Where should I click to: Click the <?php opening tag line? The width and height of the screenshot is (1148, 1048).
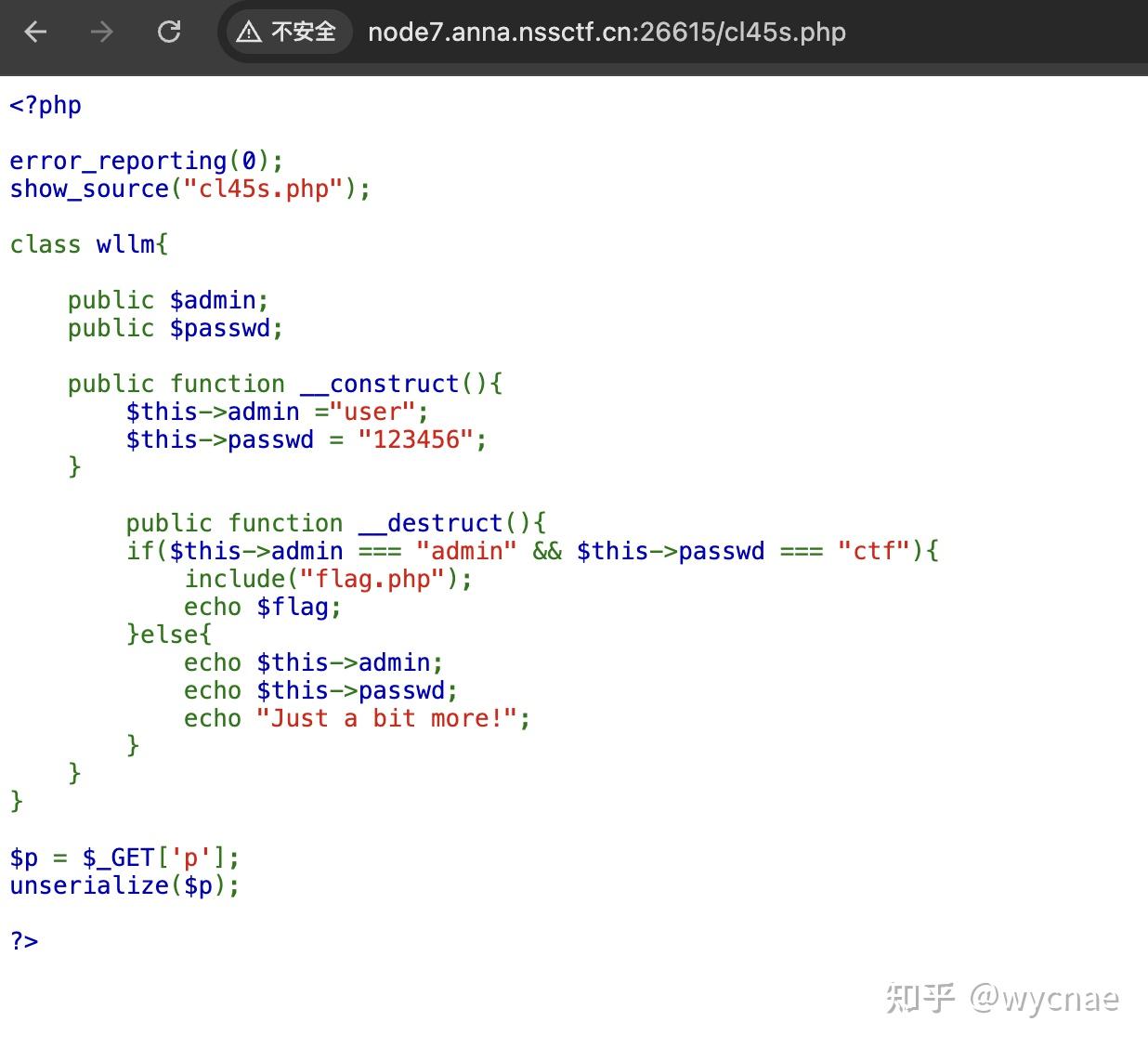[x=46, y=105]
